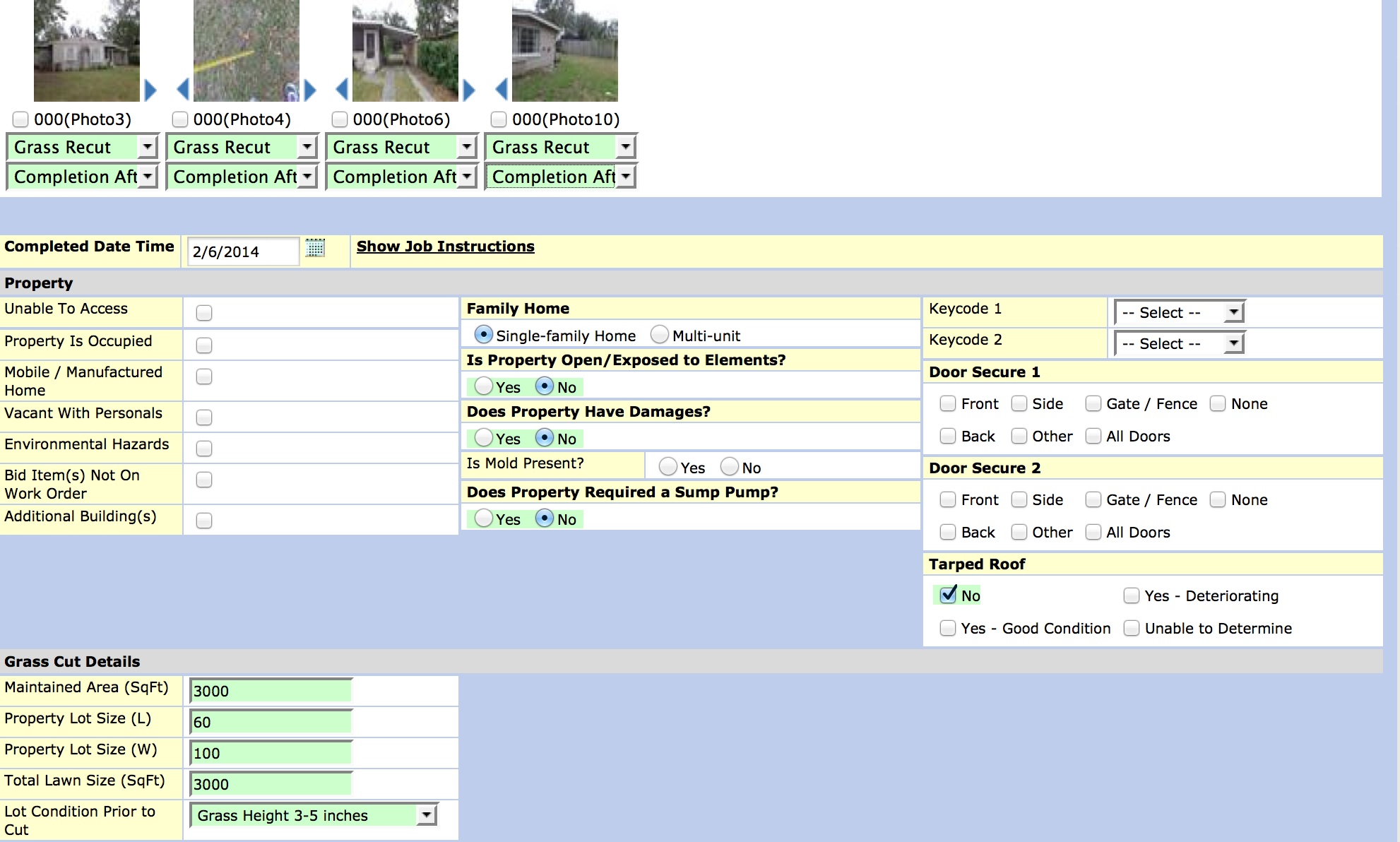Check the Unable To Access checkbox
Screen dimensions: 1400x842
click(204, 312)
